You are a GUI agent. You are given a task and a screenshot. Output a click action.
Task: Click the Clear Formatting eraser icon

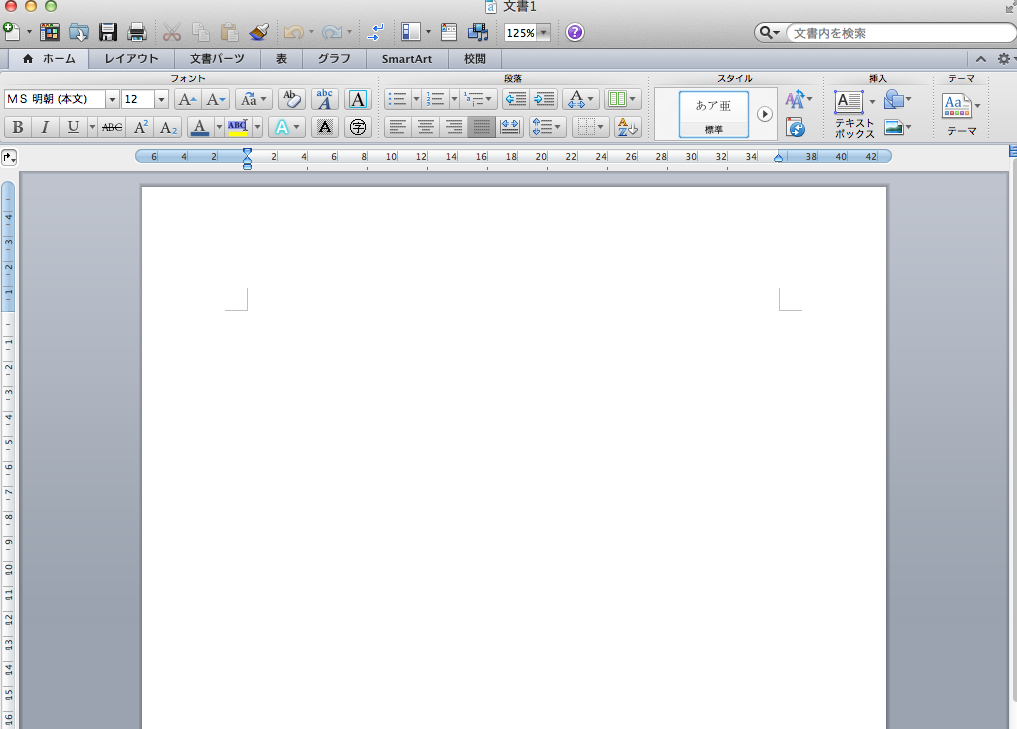coord(291,99)
